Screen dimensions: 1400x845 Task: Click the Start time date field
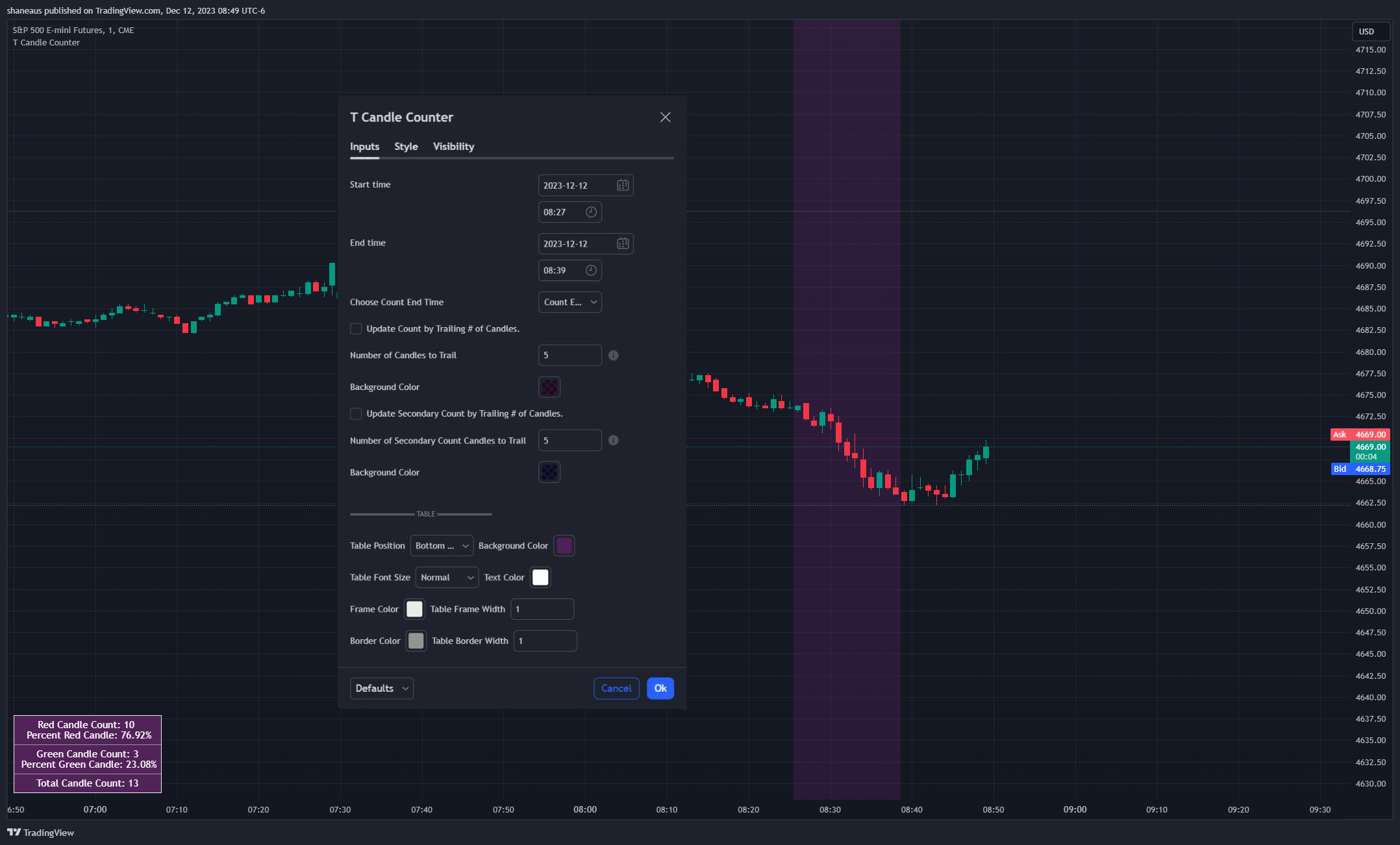[x=586, y=186]
